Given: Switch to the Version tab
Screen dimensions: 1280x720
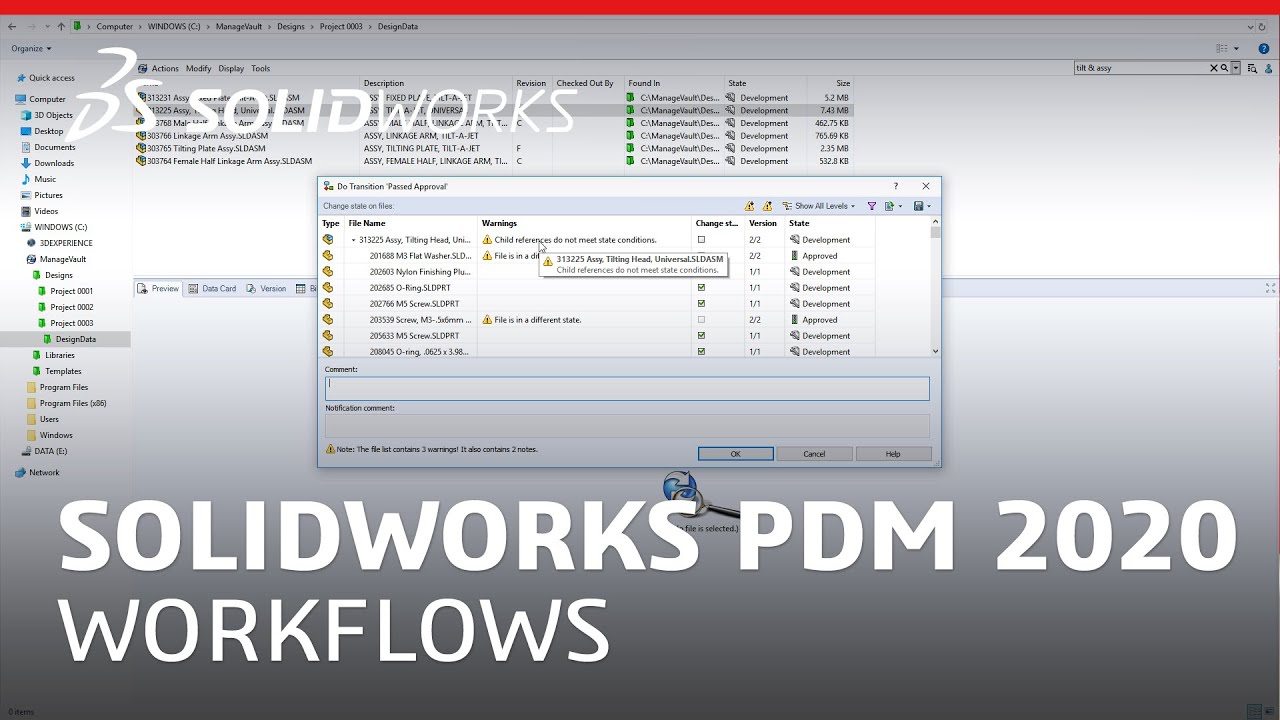Looking at the screenshot, I should point(266,288).
